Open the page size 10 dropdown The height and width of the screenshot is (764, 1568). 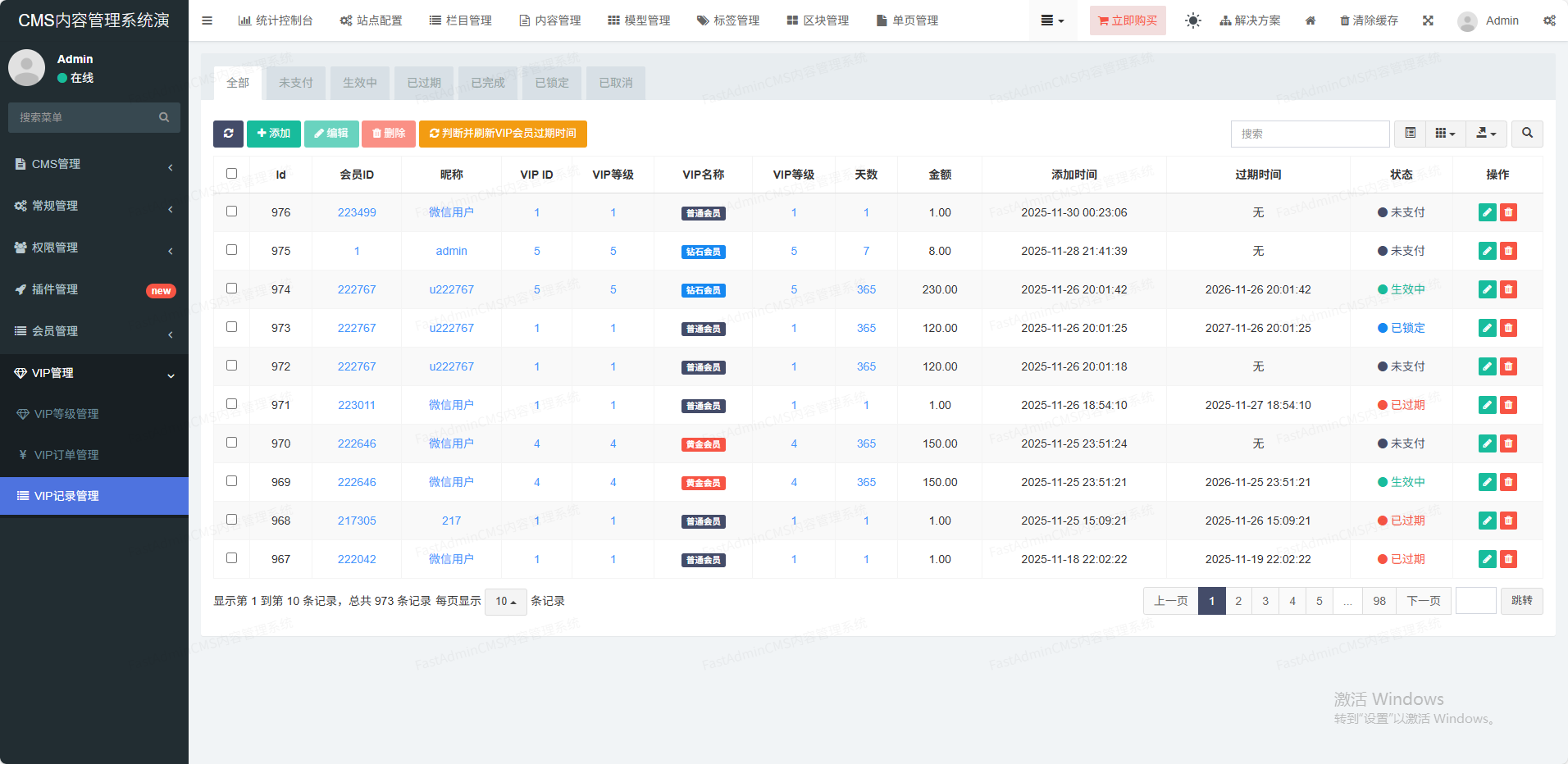click(505, 602)
